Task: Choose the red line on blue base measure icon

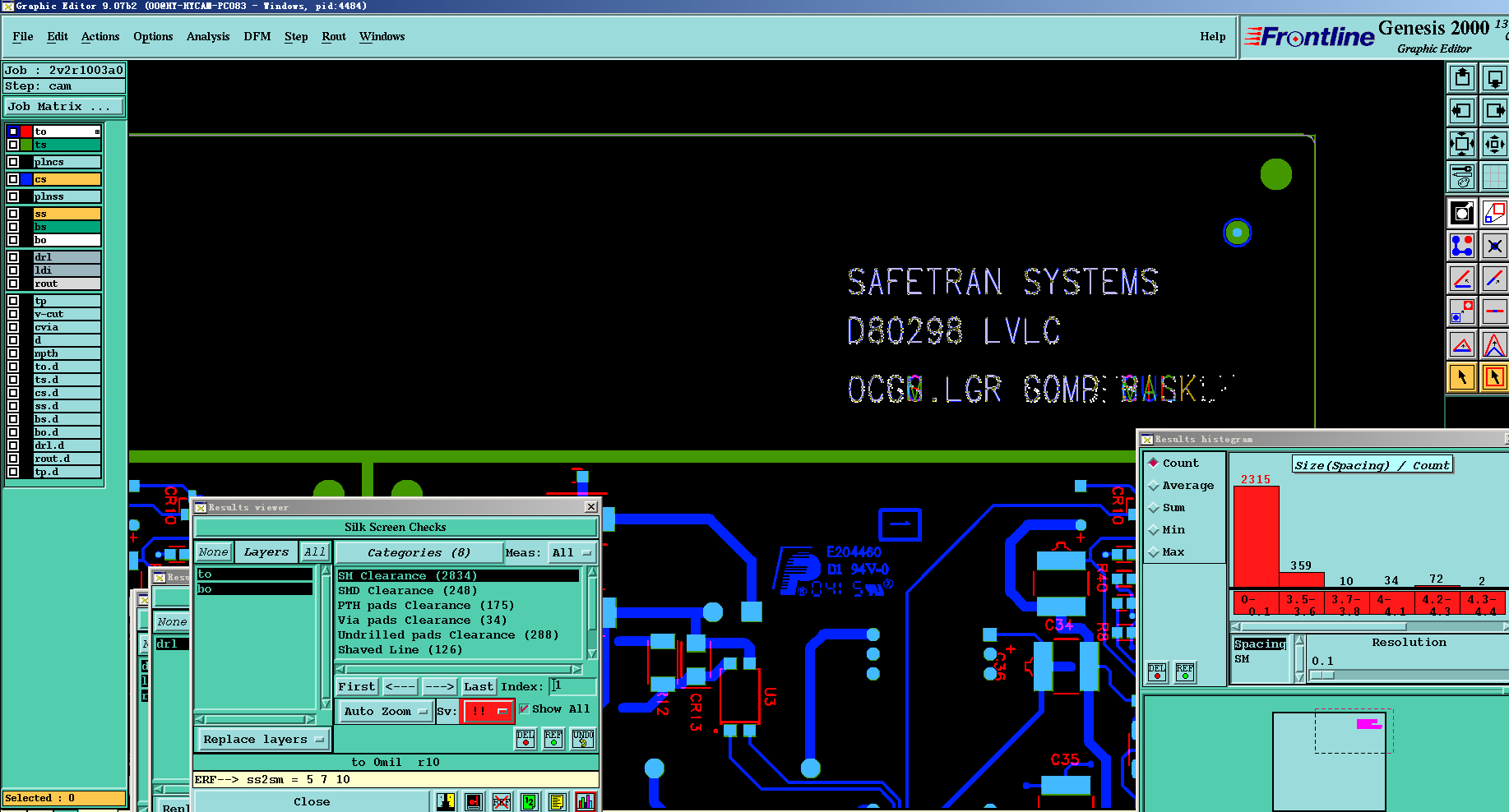Action: click(1462, 279)
